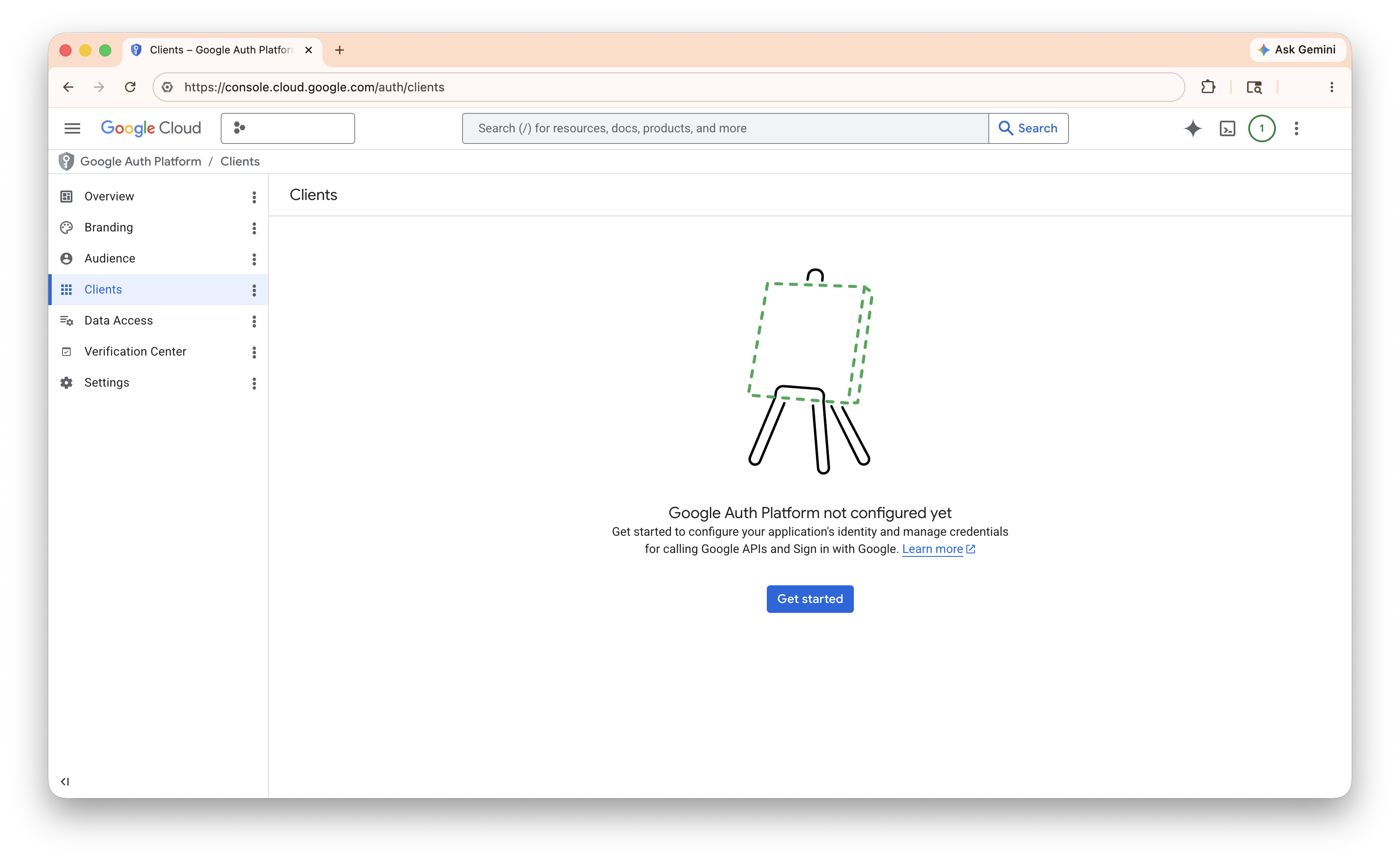The height and width of the screenshot is (862, 1400).
Task: Open the project picker selector
Action: coord(287,128)
